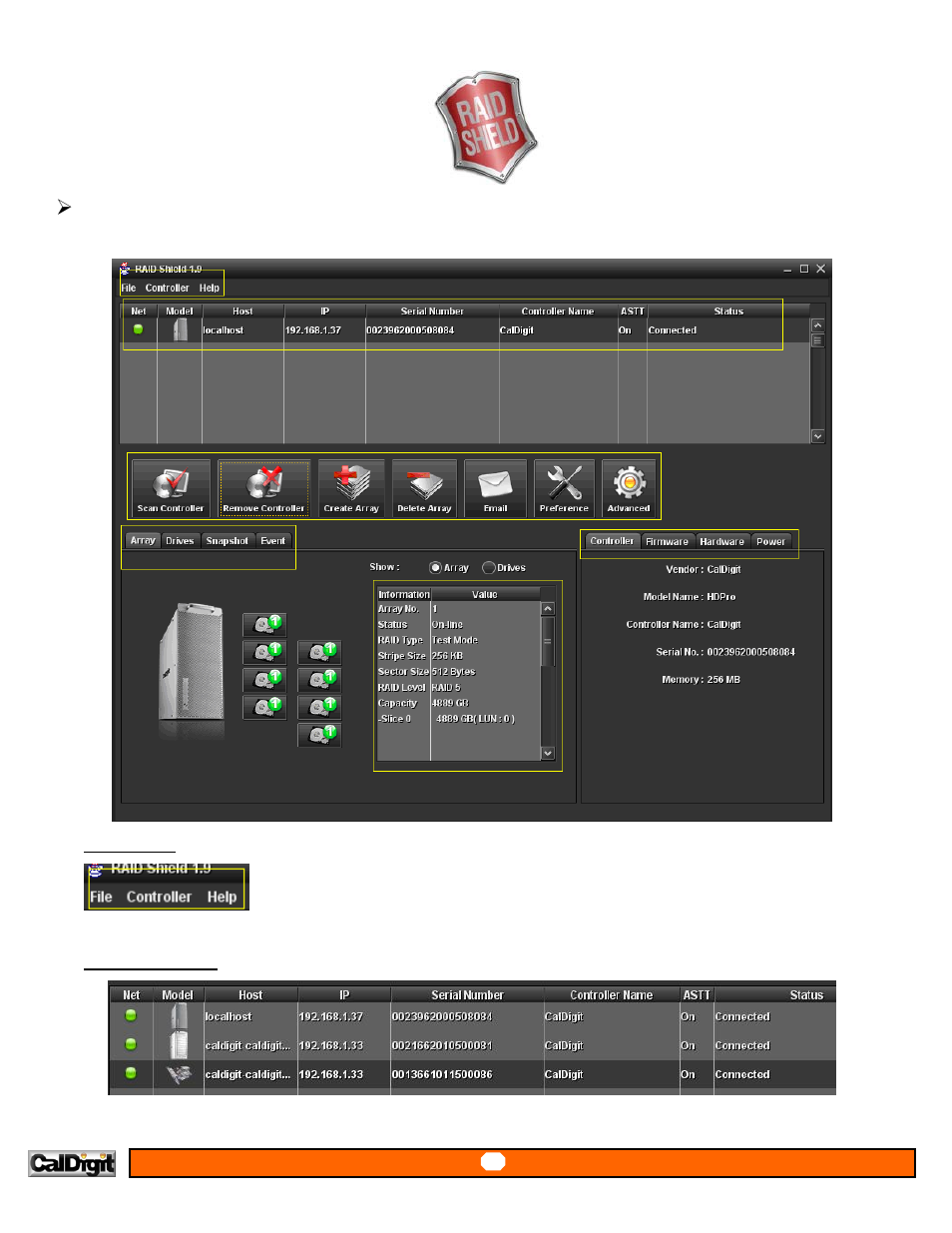Switch to the Firmware tab
This screenshot has width=952, height=1233.
[x=667, y=541]
